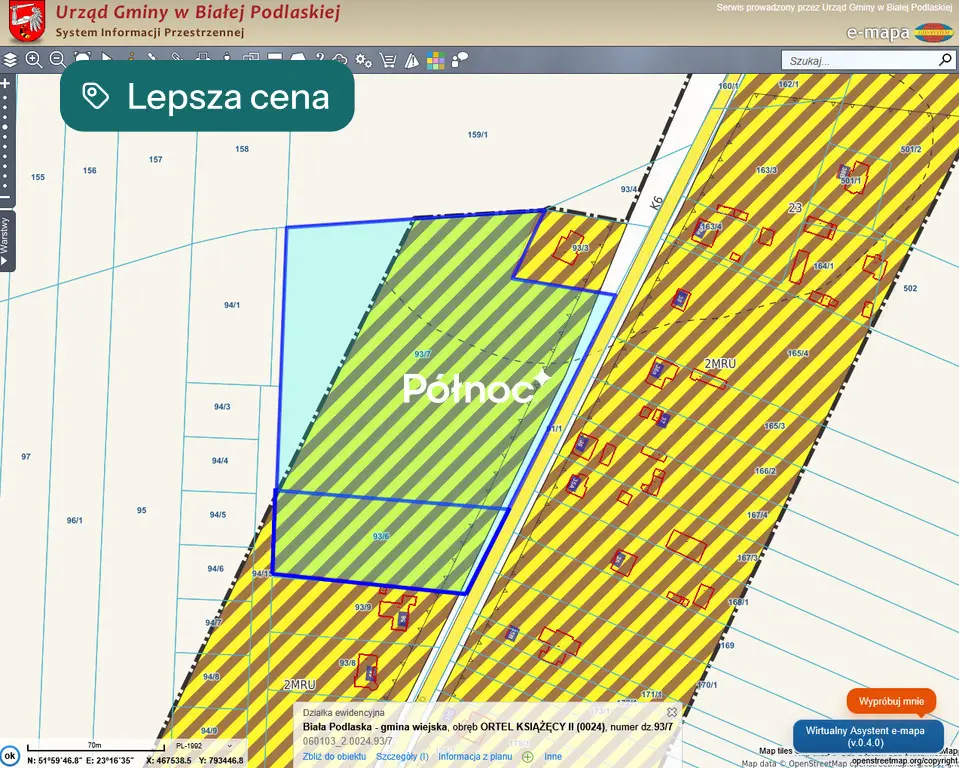This screenshot has width=959, height=768.
Task: Click the plus at top of zoom slider
Action: pyautogui.click(x=6, y=83)
